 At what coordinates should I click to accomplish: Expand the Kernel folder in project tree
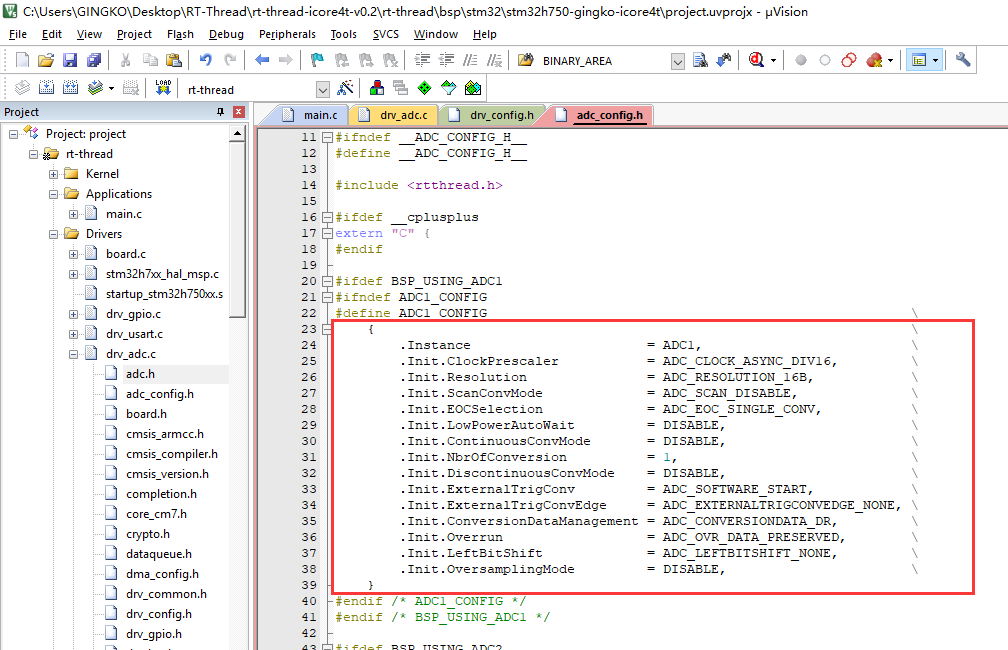pyautogui.click(x=53, y=174)
